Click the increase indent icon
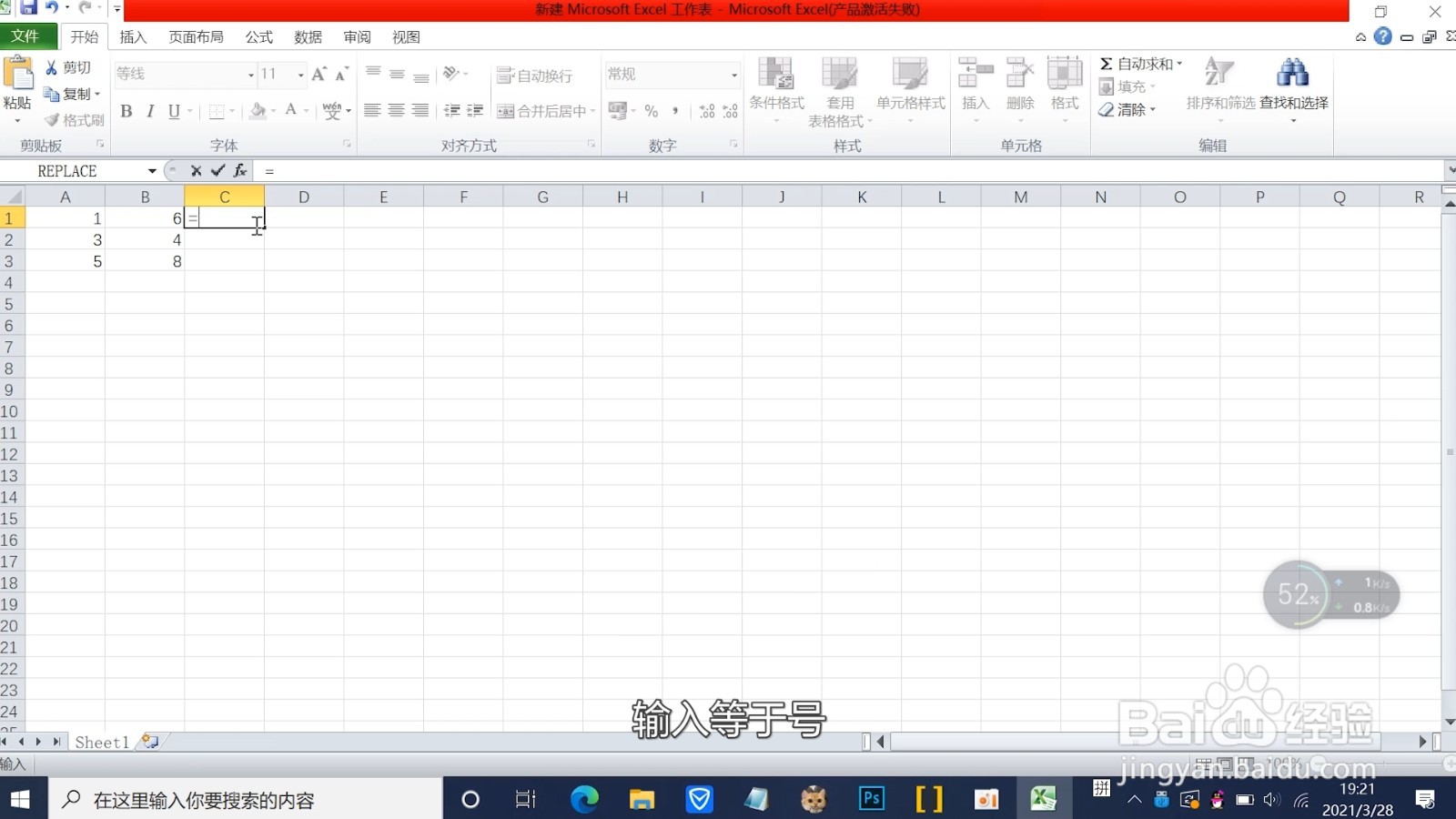 click(475, 110)
